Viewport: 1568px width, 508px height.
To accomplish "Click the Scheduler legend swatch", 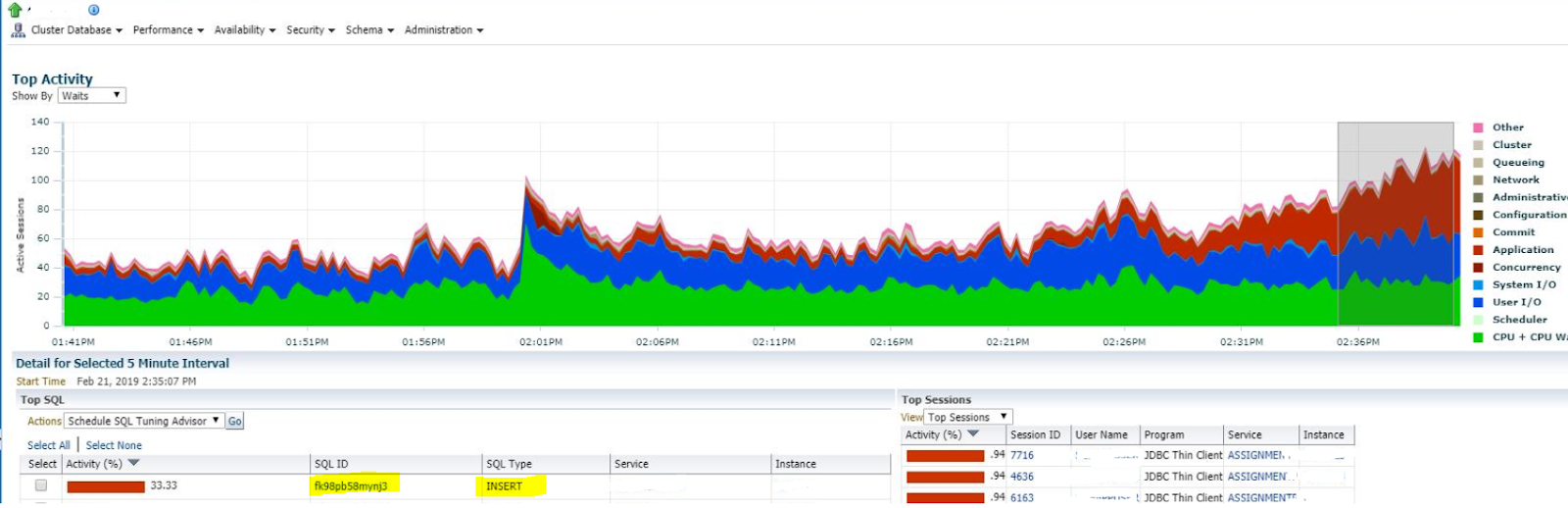I will point(1478,320).
